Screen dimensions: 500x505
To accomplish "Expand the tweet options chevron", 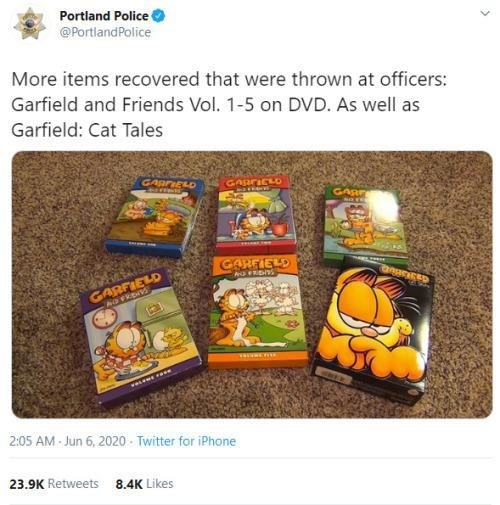I will (x=485, y=14).
